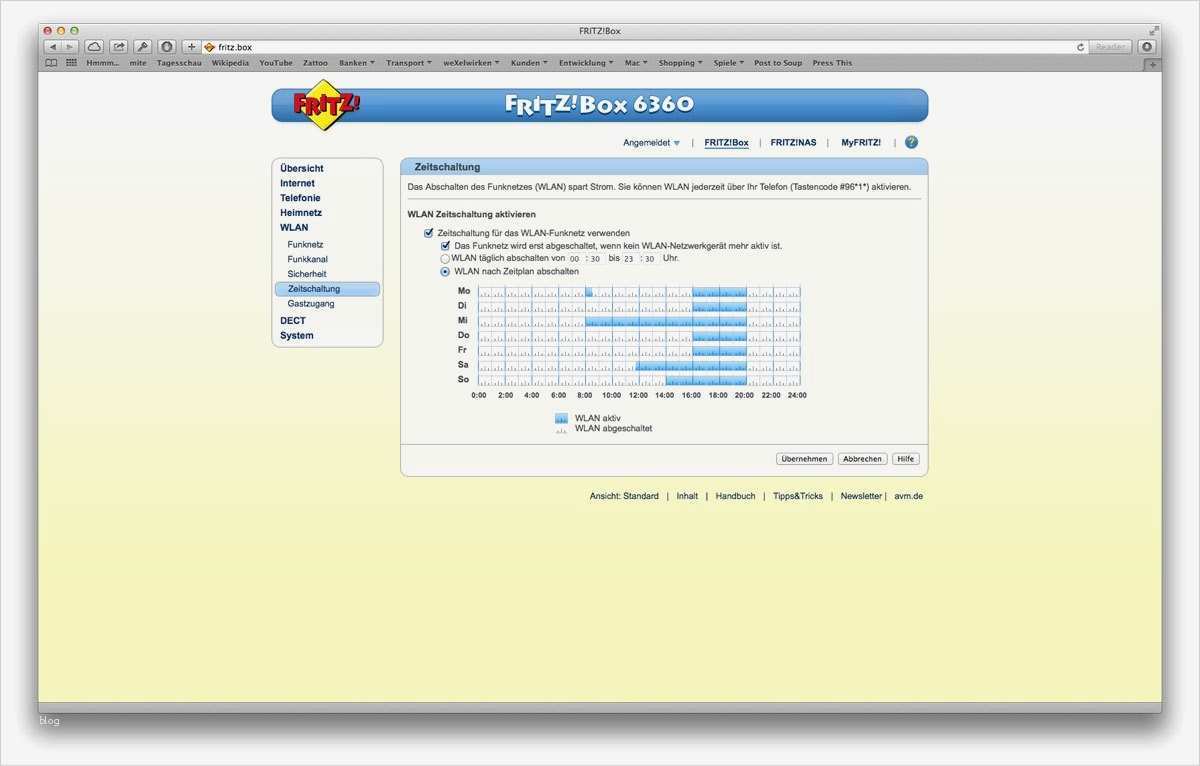The height and width of the screenshot is (766, 1200).
Task: Open the Shopping bookmarks folder
Action: click(x=681, y=63)
